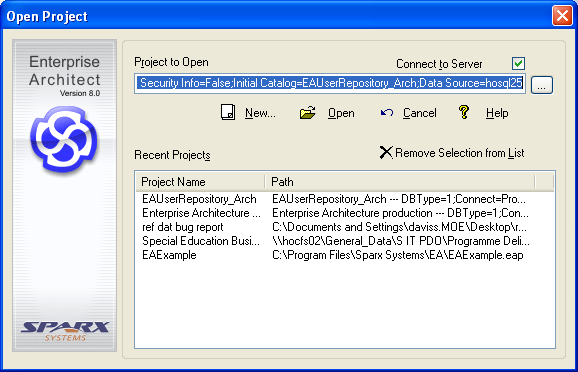Viewport: 578px width, 372px height.
Task: Click the Cancel undo-arrow icon
Action: [x=387, y=112]
